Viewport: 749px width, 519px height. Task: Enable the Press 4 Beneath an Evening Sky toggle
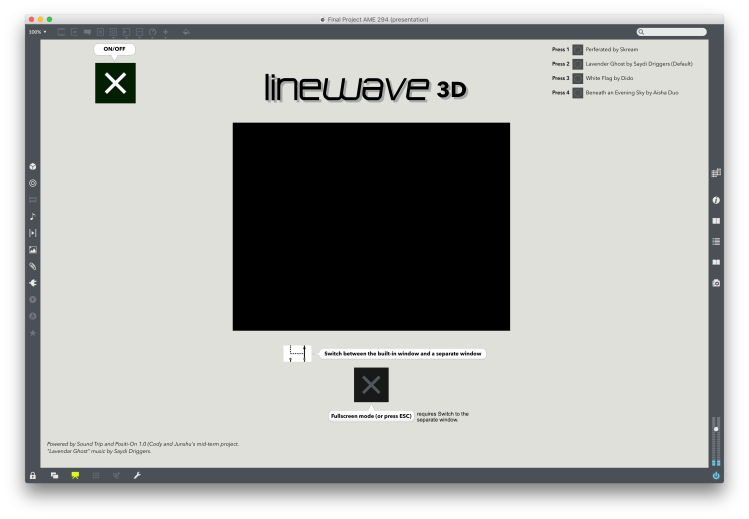(x=578, y=93)
